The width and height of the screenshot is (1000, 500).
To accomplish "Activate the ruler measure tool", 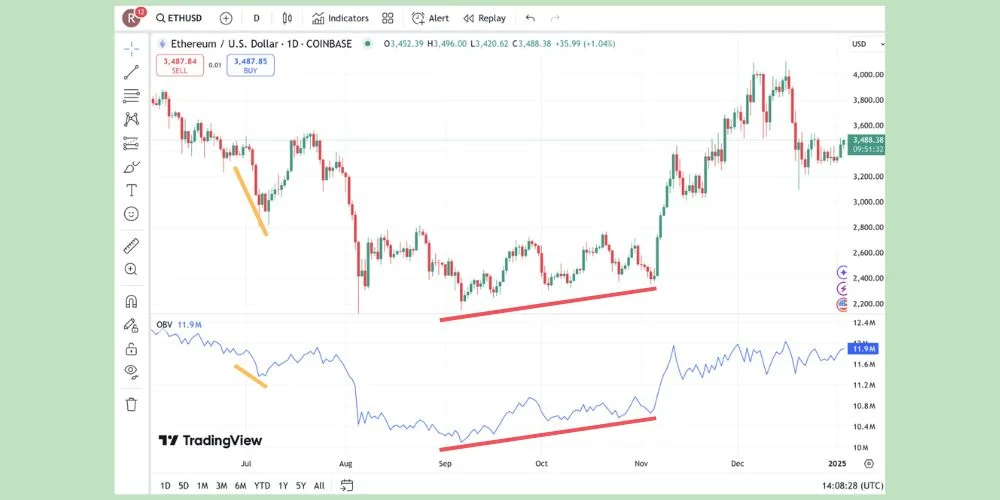I will point(131,246).
